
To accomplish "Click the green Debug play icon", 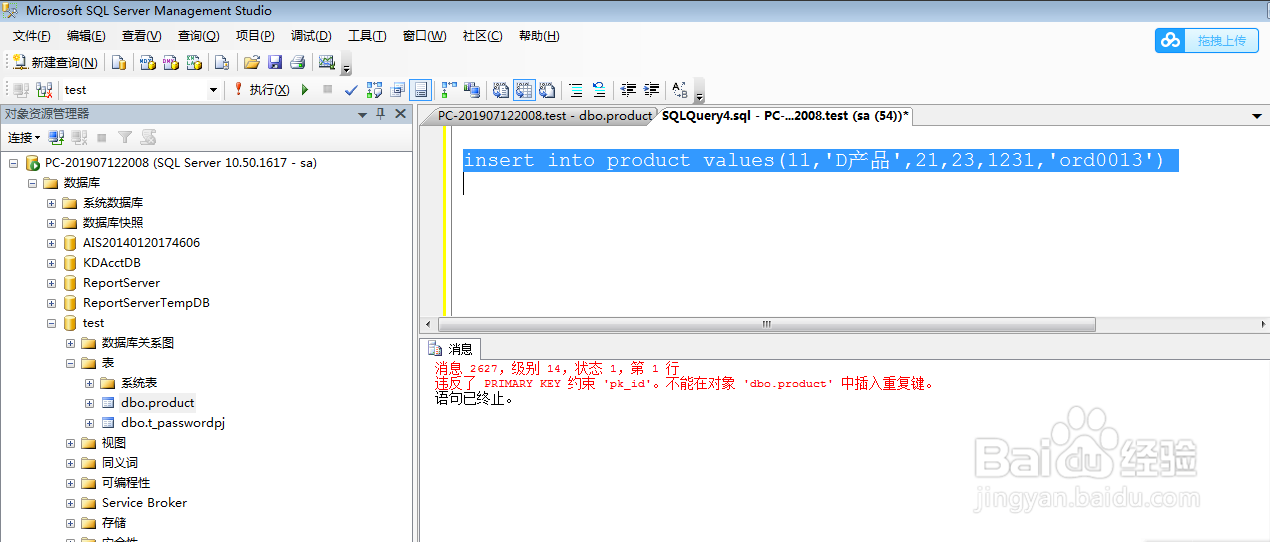I will pyautogui.click(x=305, y=90).
